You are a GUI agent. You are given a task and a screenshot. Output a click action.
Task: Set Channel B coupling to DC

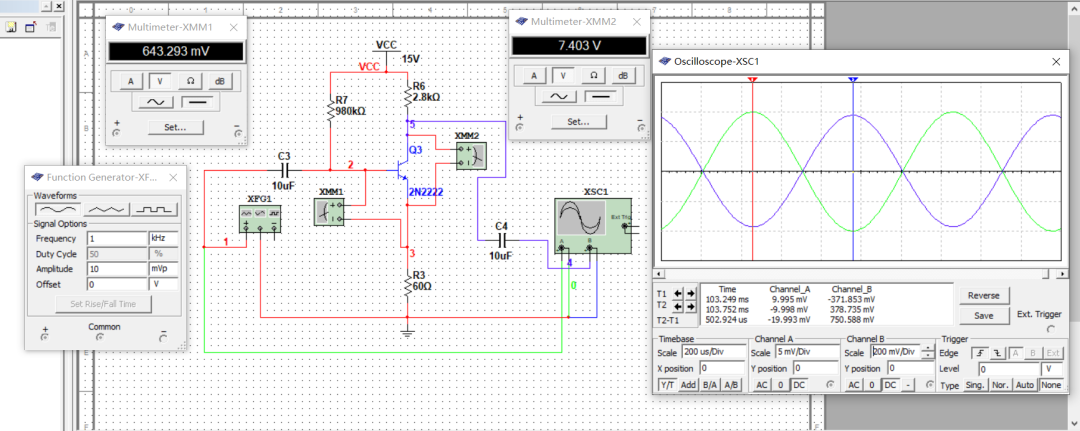click(x=890, y=385)
